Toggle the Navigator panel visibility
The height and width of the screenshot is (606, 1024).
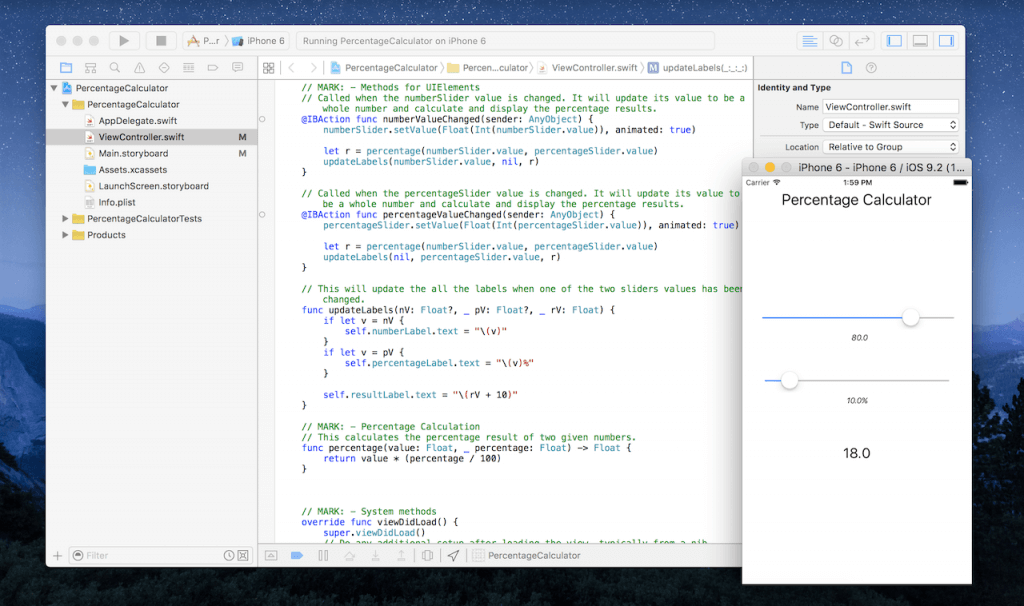[x=894, y=41]
